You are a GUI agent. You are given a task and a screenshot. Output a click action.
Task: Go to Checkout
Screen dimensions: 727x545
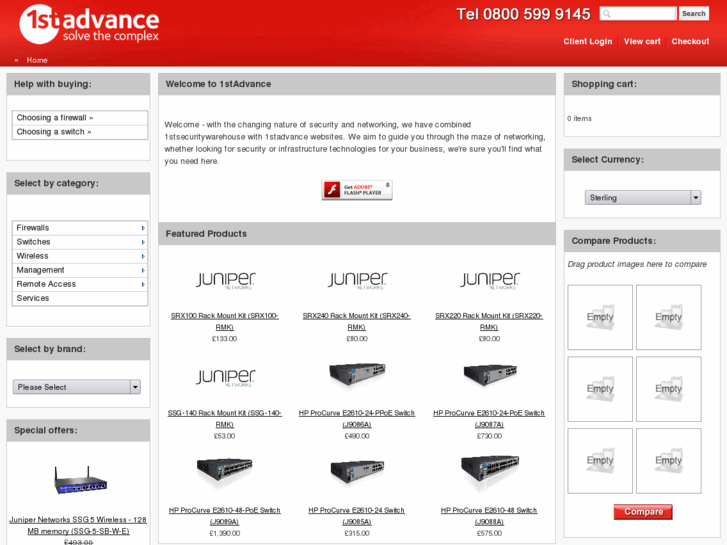click(690, 41)
